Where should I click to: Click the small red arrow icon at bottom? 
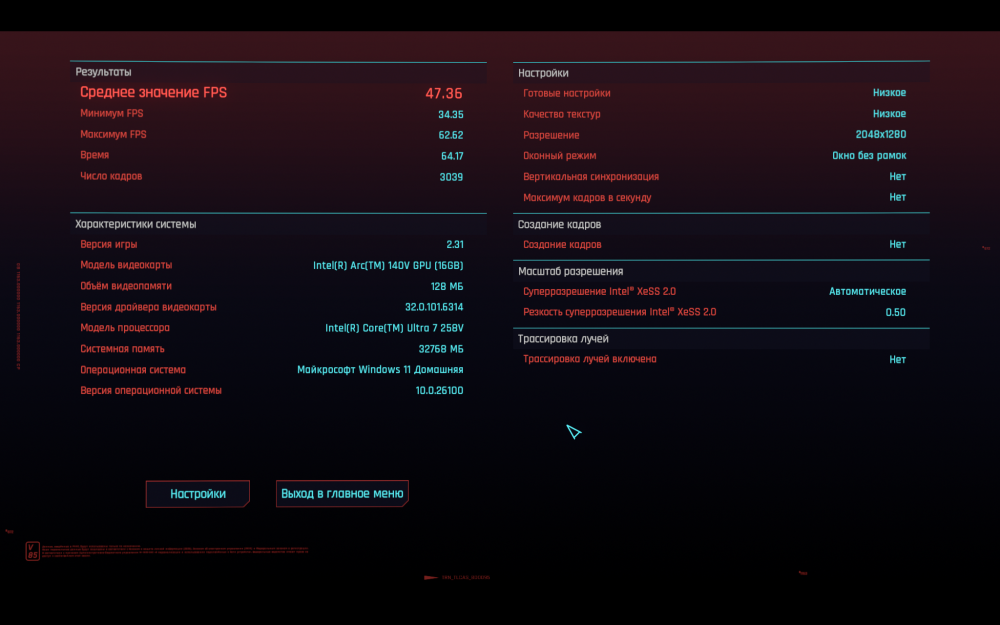(x=430, y=577)
